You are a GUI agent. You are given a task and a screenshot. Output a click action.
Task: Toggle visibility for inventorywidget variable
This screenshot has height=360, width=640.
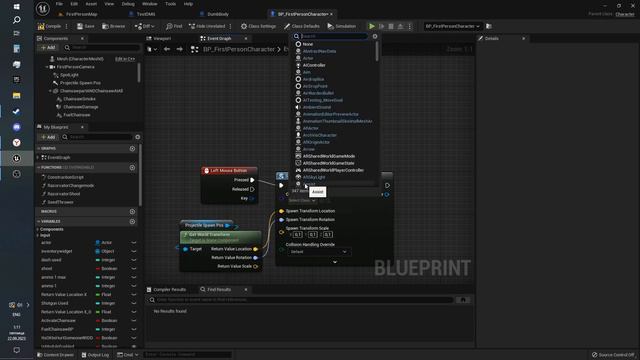(133, 251)
